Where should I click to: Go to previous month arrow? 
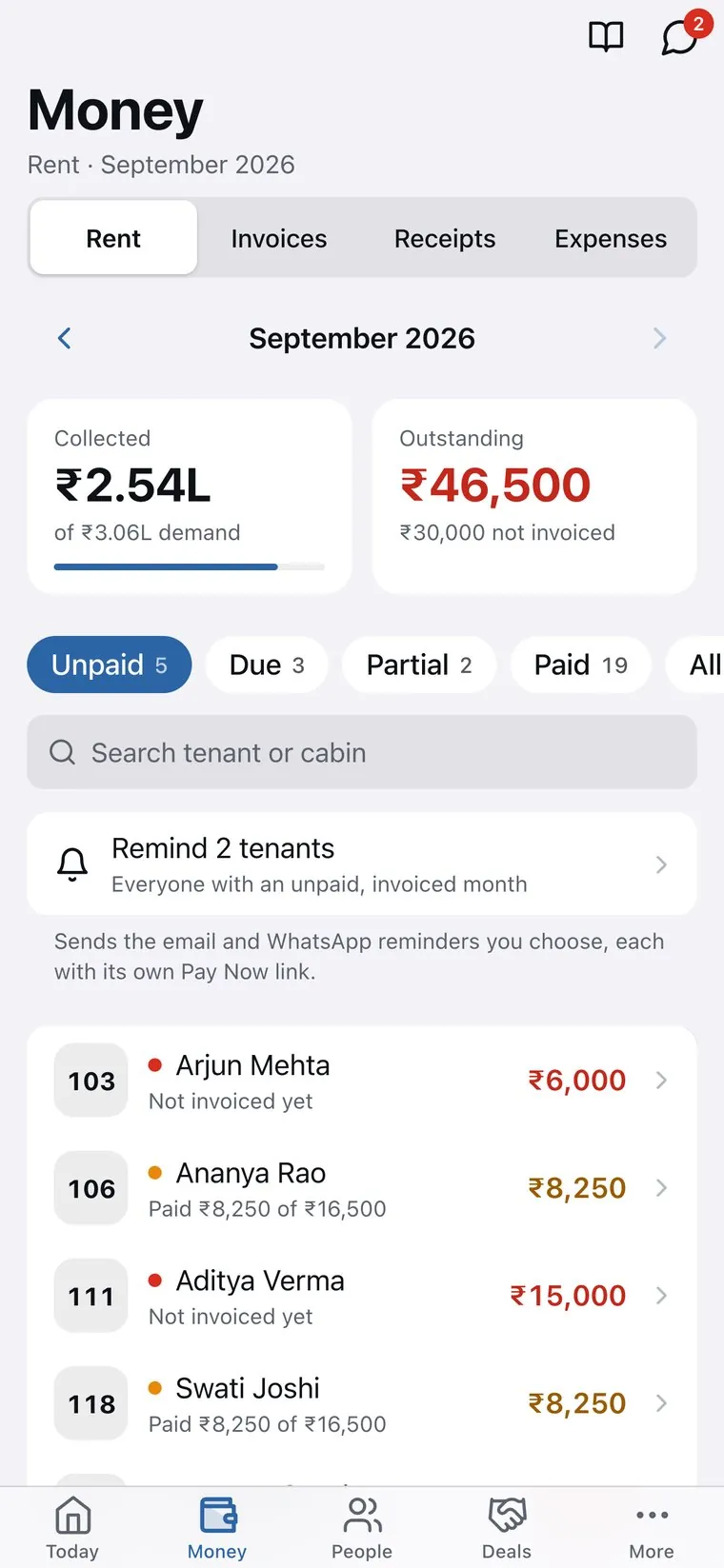(x=64, y=338)
